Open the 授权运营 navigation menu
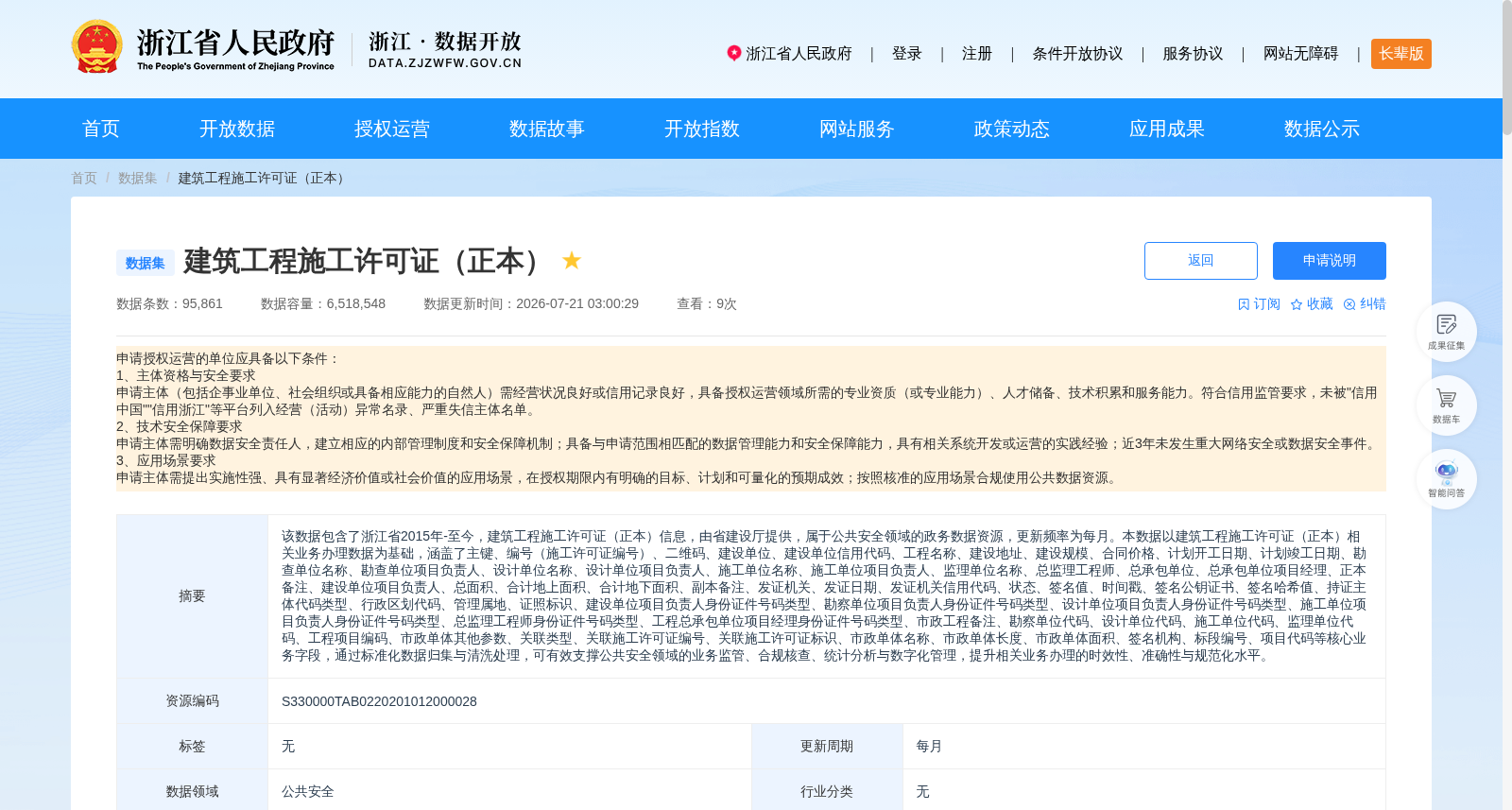The width and height of the screenshot is (1512, 810). [x=392, y=129]
